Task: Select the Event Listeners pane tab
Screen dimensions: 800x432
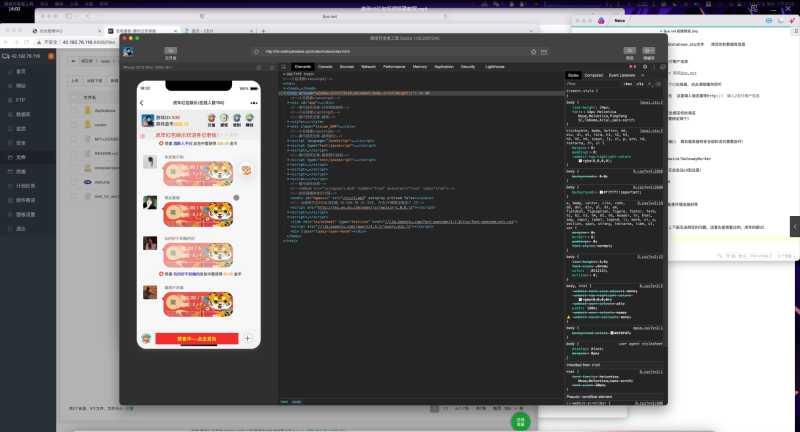Action: (x=621, y=75)
